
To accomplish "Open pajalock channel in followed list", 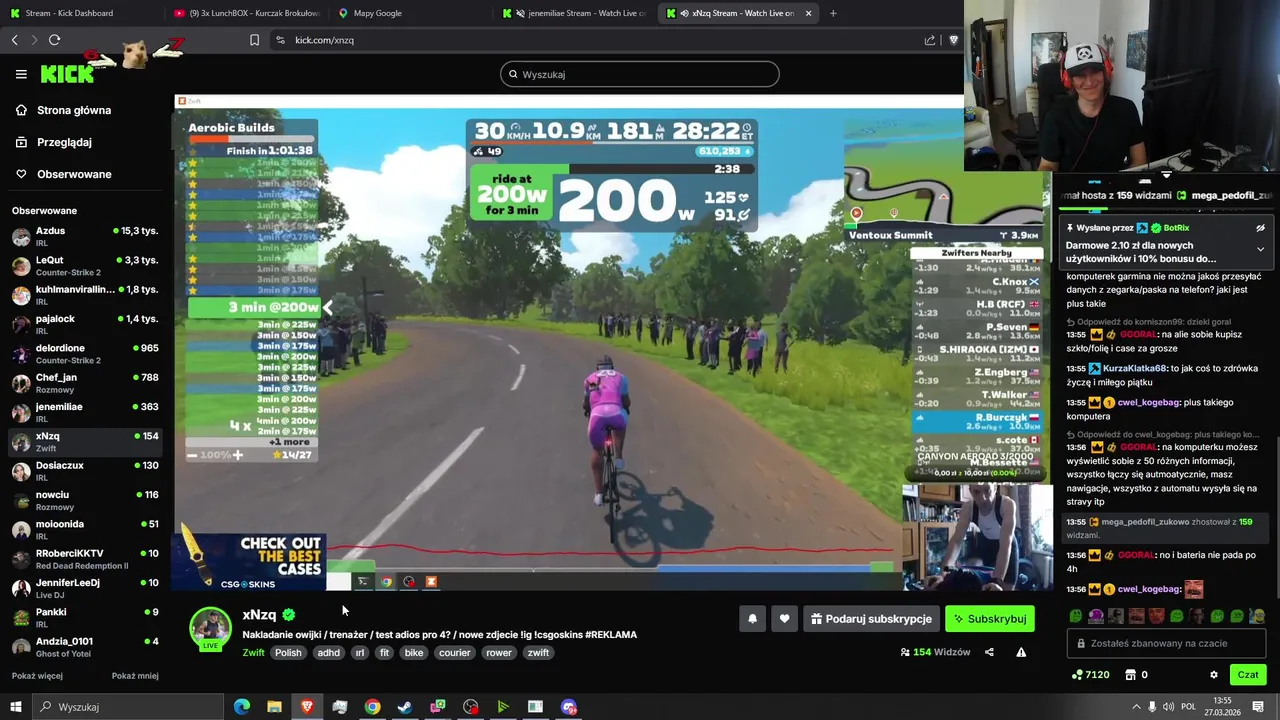I will 85,325.
